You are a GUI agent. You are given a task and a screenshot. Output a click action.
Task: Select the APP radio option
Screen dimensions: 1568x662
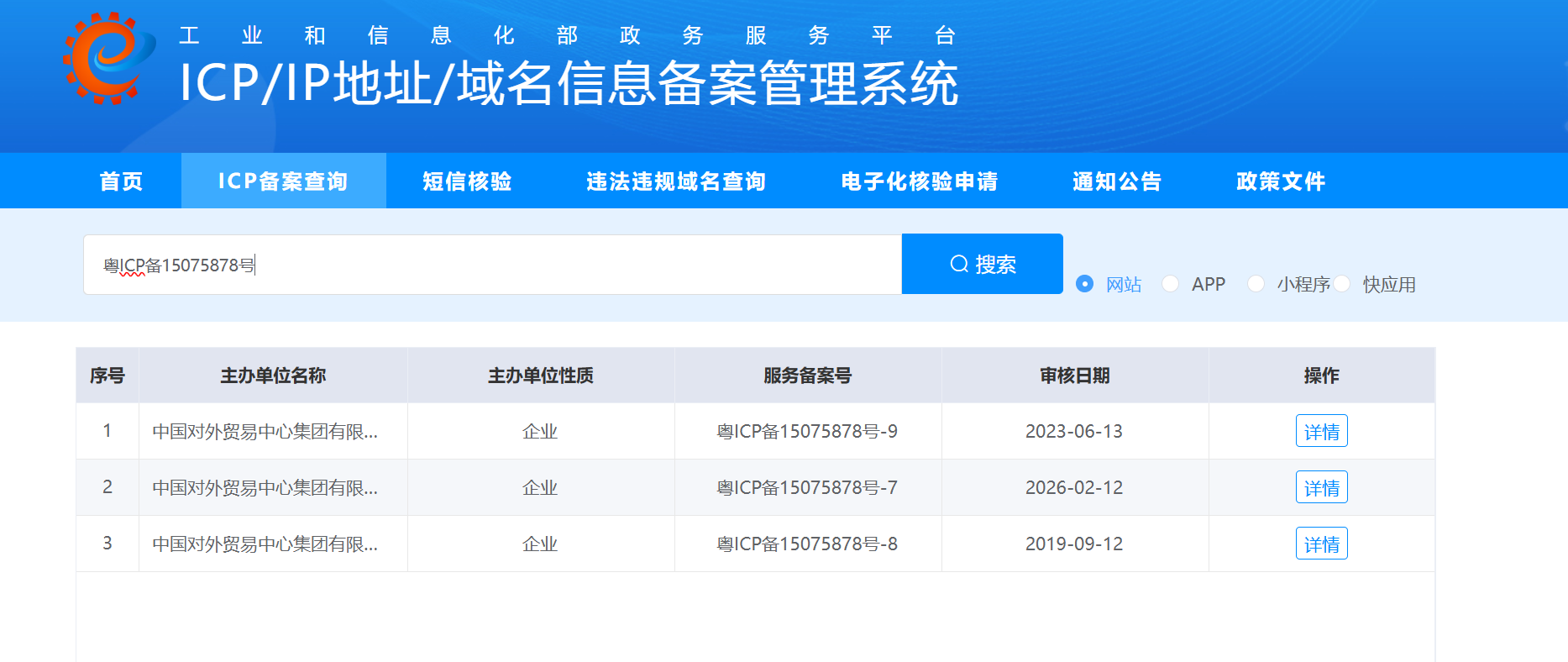tap(1193, 284)
